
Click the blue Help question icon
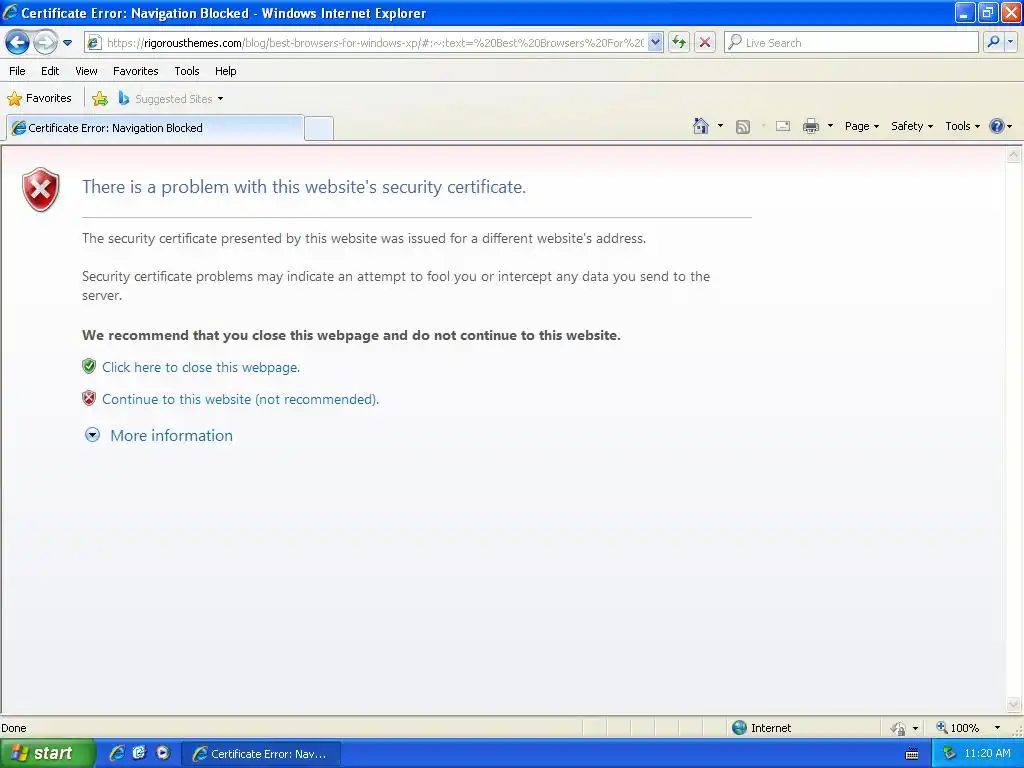click(997, 126)
